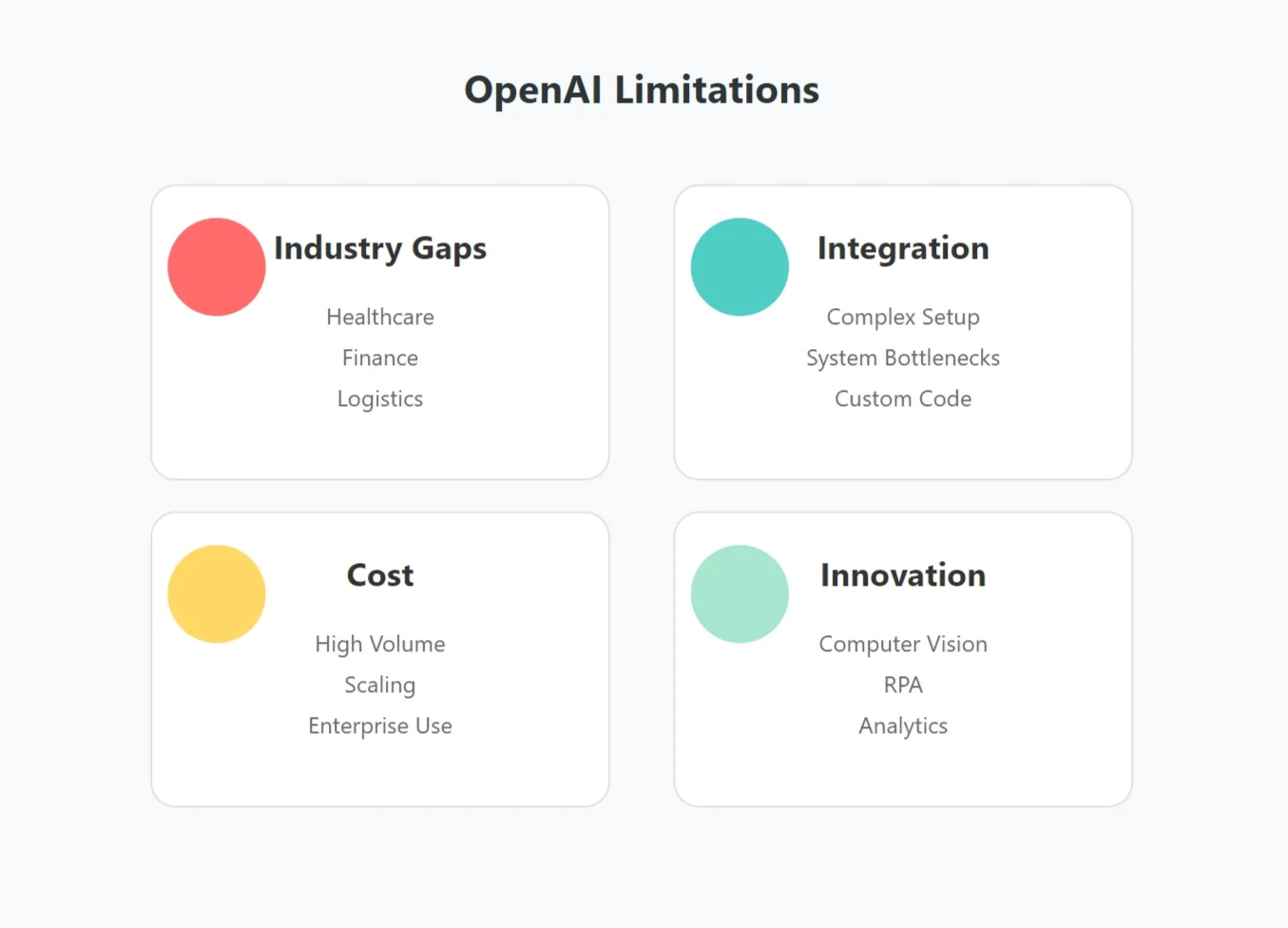Click the Industry Gaps heading

(x=380, y=248)
